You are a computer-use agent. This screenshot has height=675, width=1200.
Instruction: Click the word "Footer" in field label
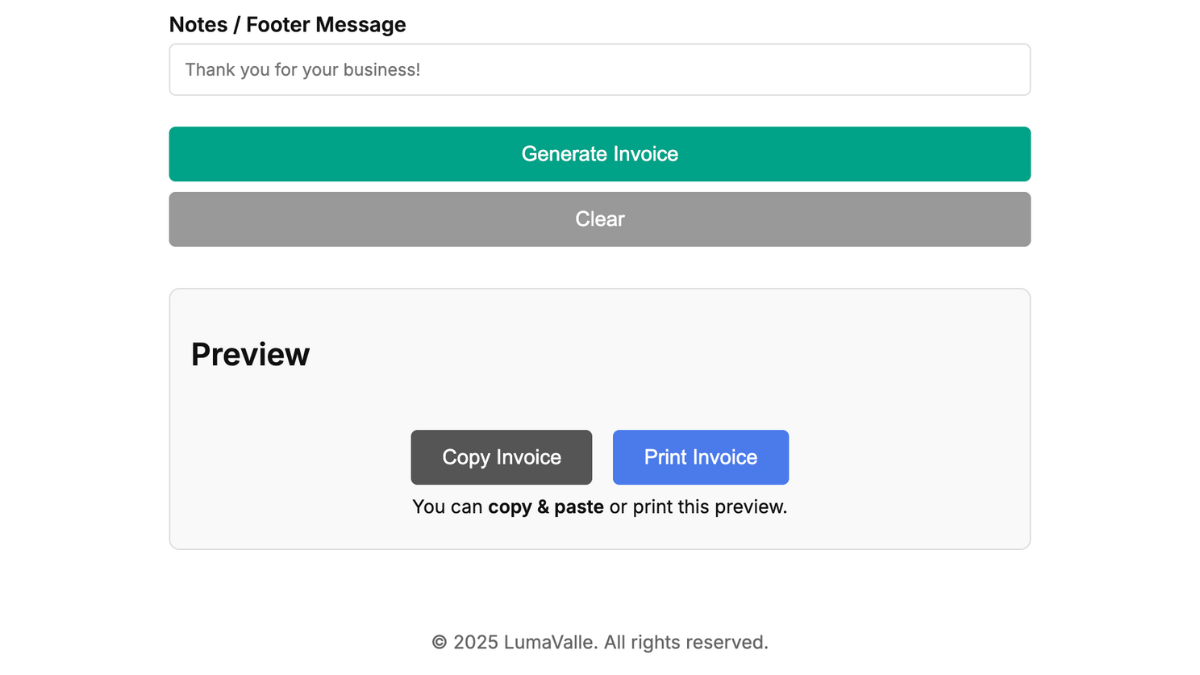[277, 25]
